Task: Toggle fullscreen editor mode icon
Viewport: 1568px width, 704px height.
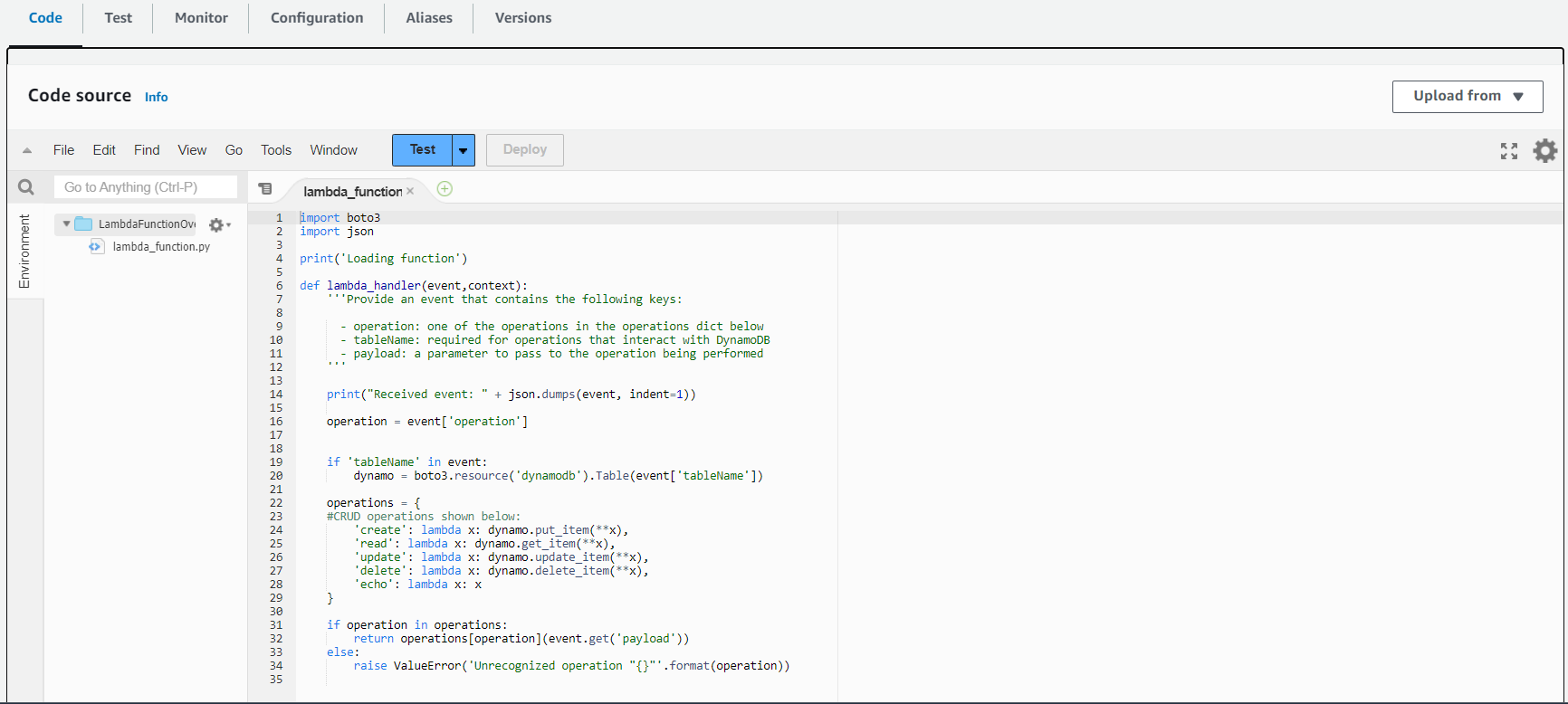Action: [x=1509, y=151]
